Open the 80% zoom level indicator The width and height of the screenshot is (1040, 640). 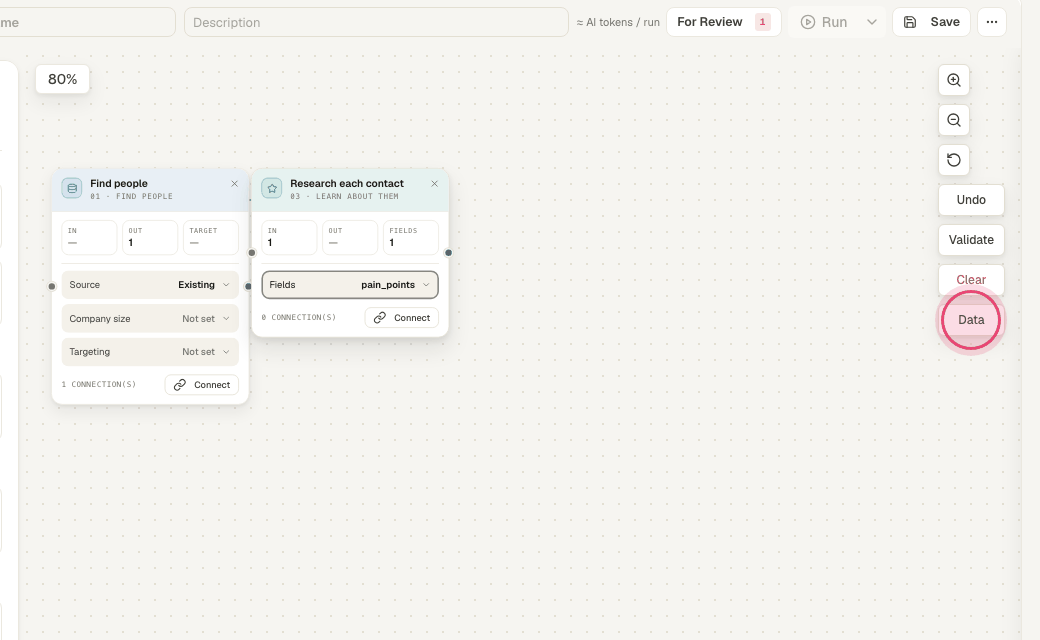62,80
